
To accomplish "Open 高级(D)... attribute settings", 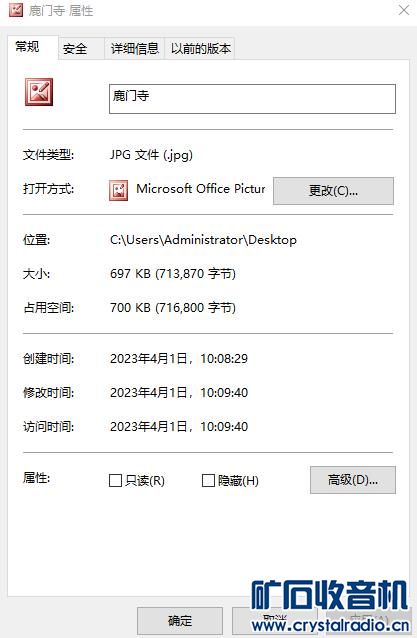I will (x=353, y=480).
